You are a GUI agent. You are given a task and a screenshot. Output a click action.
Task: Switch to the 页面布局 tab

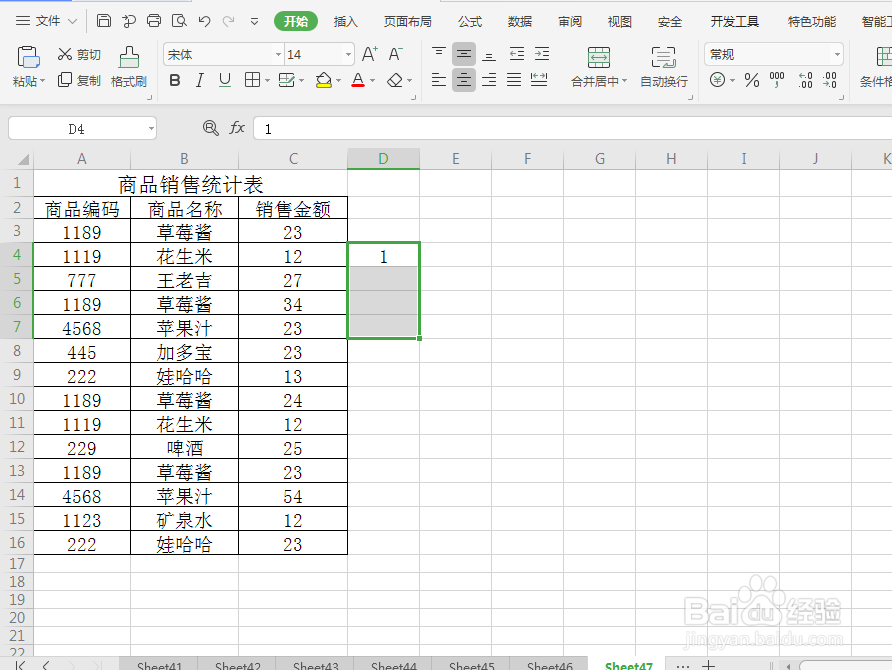click(407, 22)
